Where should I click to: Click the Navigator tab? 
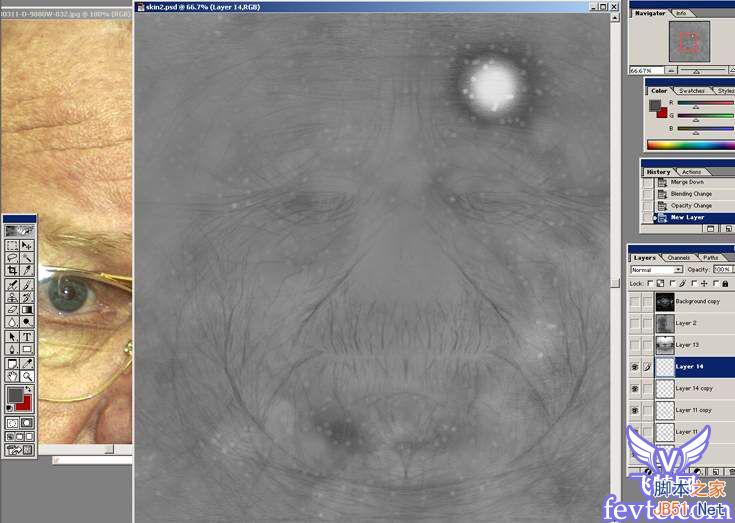point(650,13)
